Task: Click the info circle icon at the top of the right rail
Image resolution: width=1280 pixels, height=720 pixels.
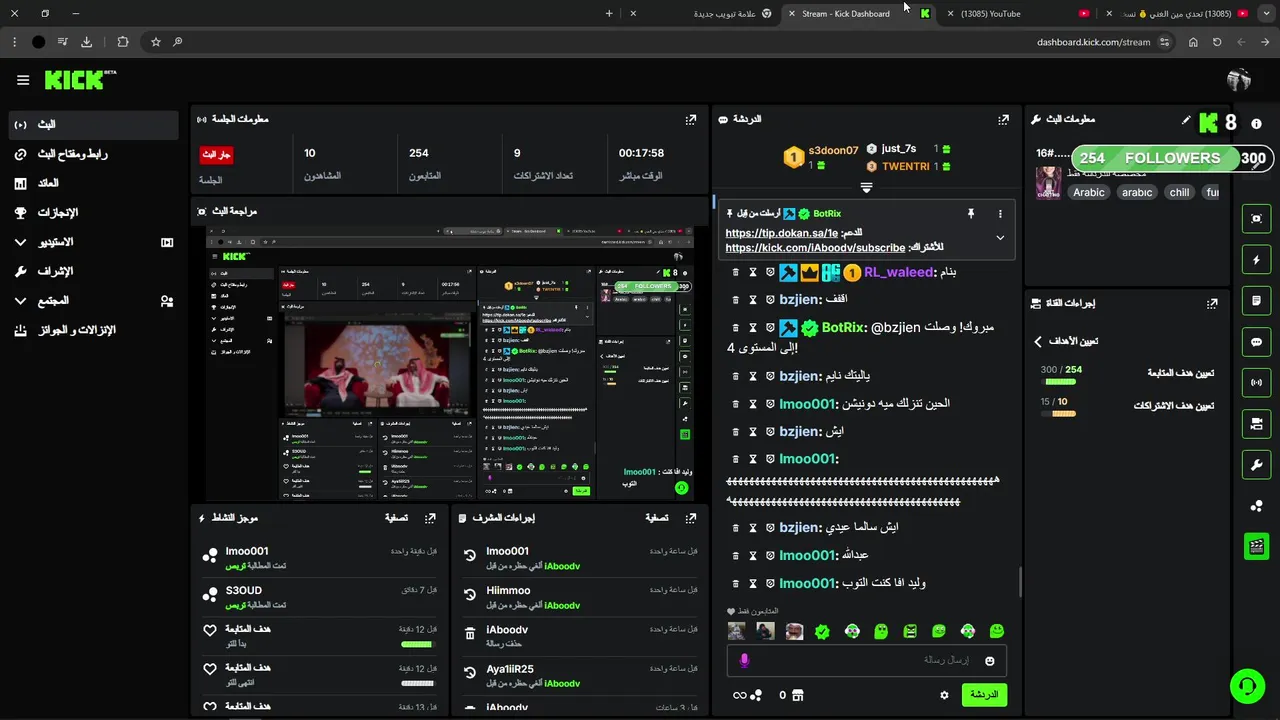Action: click(1257, 123)
